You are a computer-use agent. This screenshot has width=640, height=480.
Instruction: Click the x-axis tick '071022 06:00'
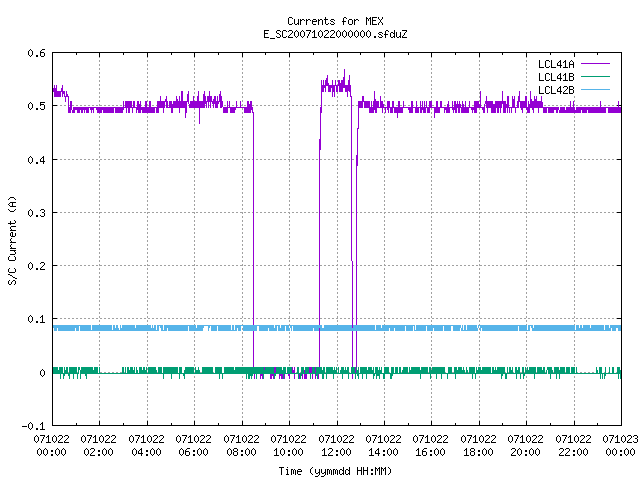tap(193, 445)
